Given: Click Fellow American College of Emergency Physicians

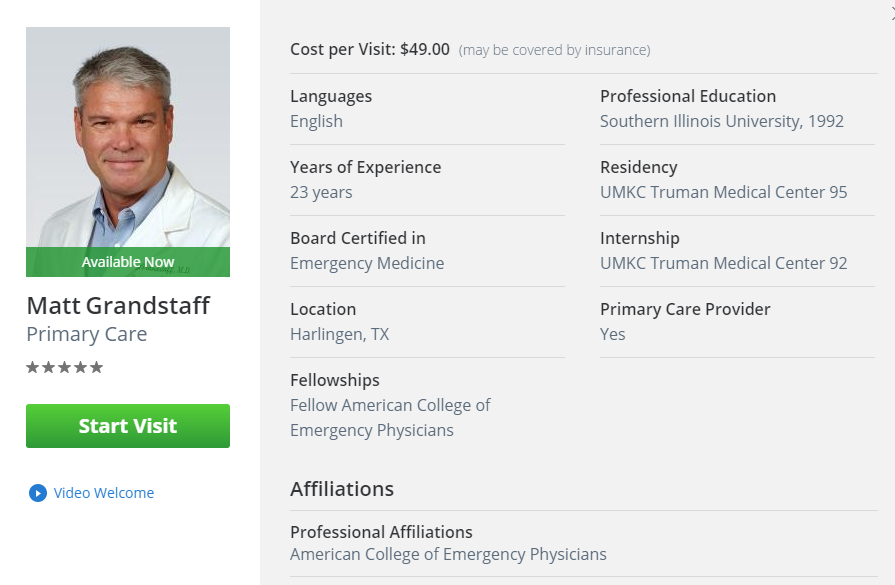Looking at the screenshot, I should [390, 418].
